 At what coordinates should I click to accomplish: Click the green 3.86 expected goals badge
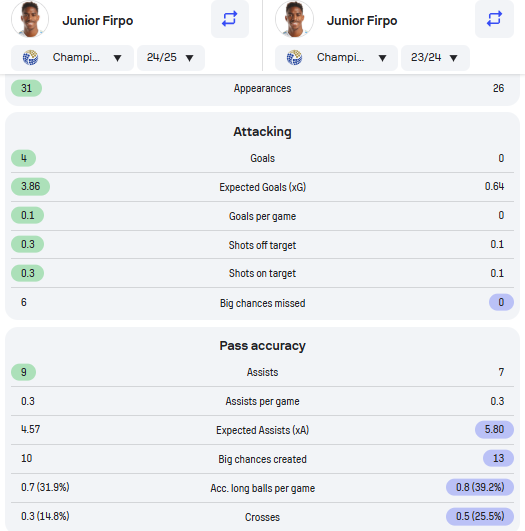[30, 187]
